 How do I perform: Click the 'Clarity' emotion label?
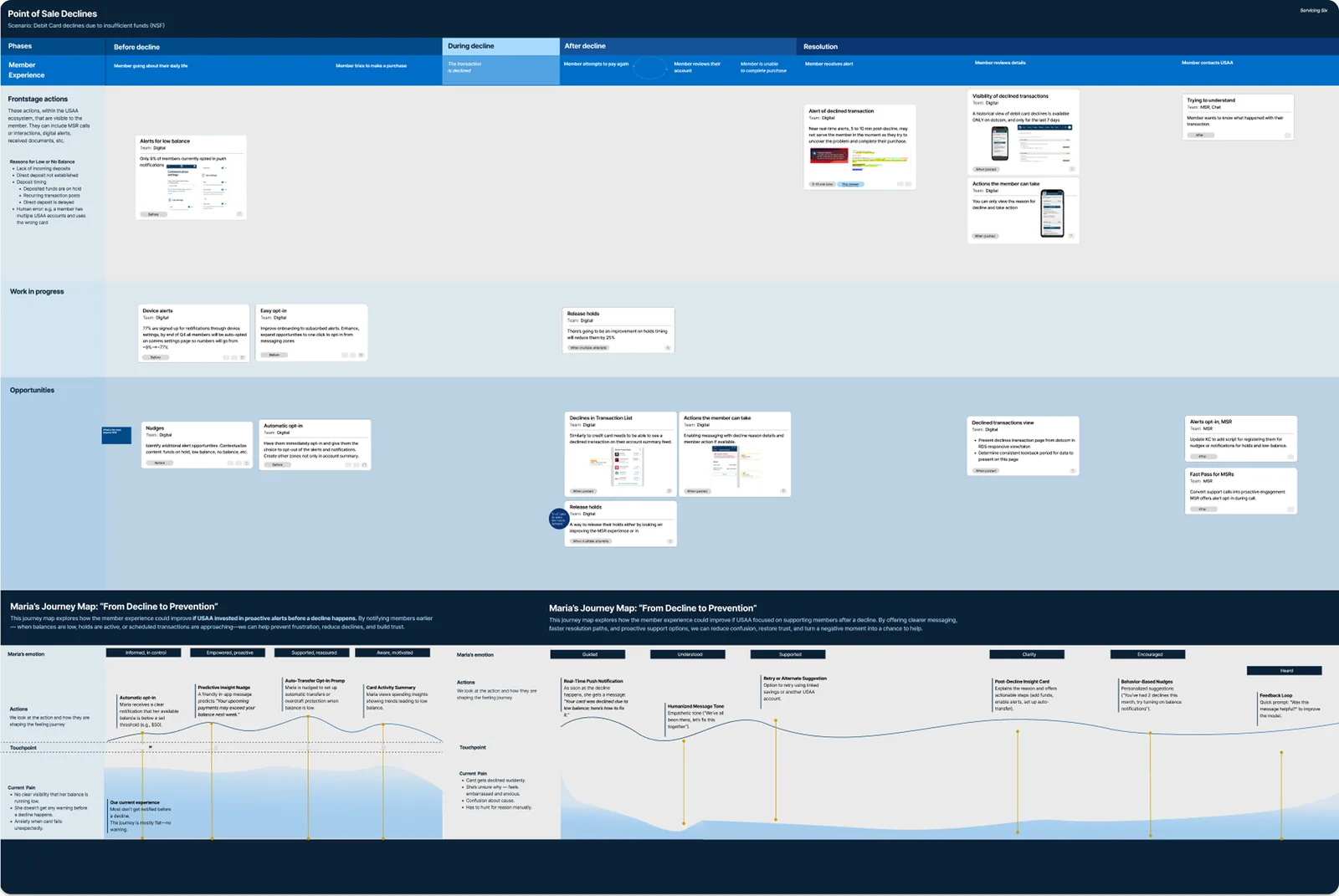click(x=1029, y=654)
